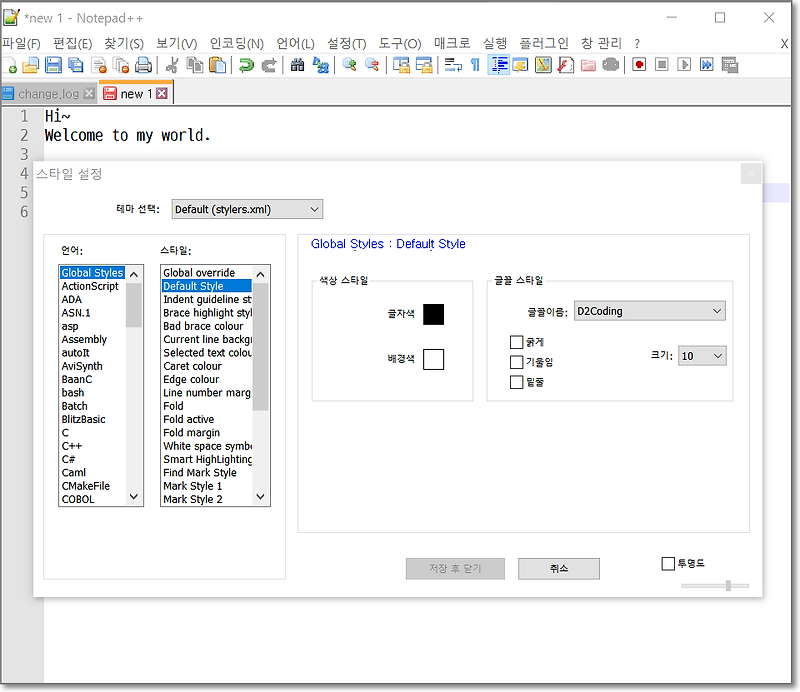Screen dimensions: 800x692
Task: Click the Function List icon
Action: (x=566, y=65)
